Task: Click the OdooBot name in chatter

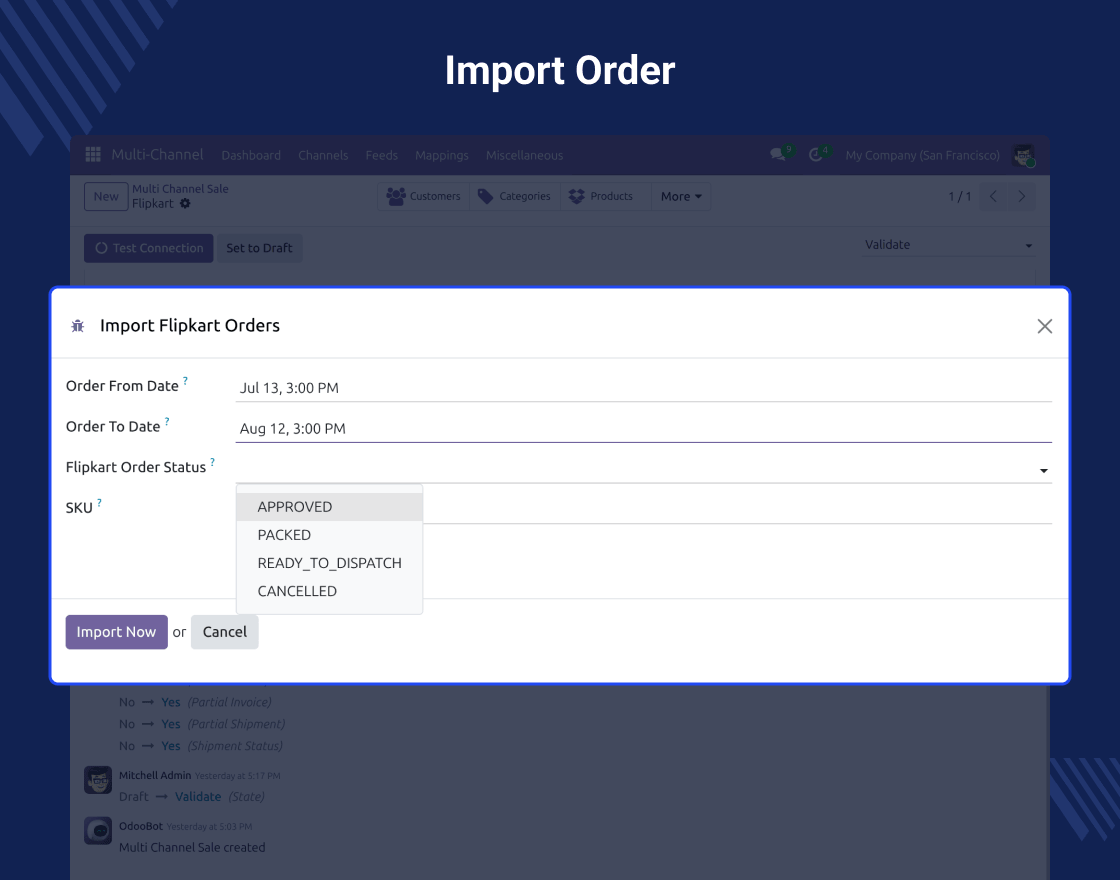Action: (x=141, y=826)
